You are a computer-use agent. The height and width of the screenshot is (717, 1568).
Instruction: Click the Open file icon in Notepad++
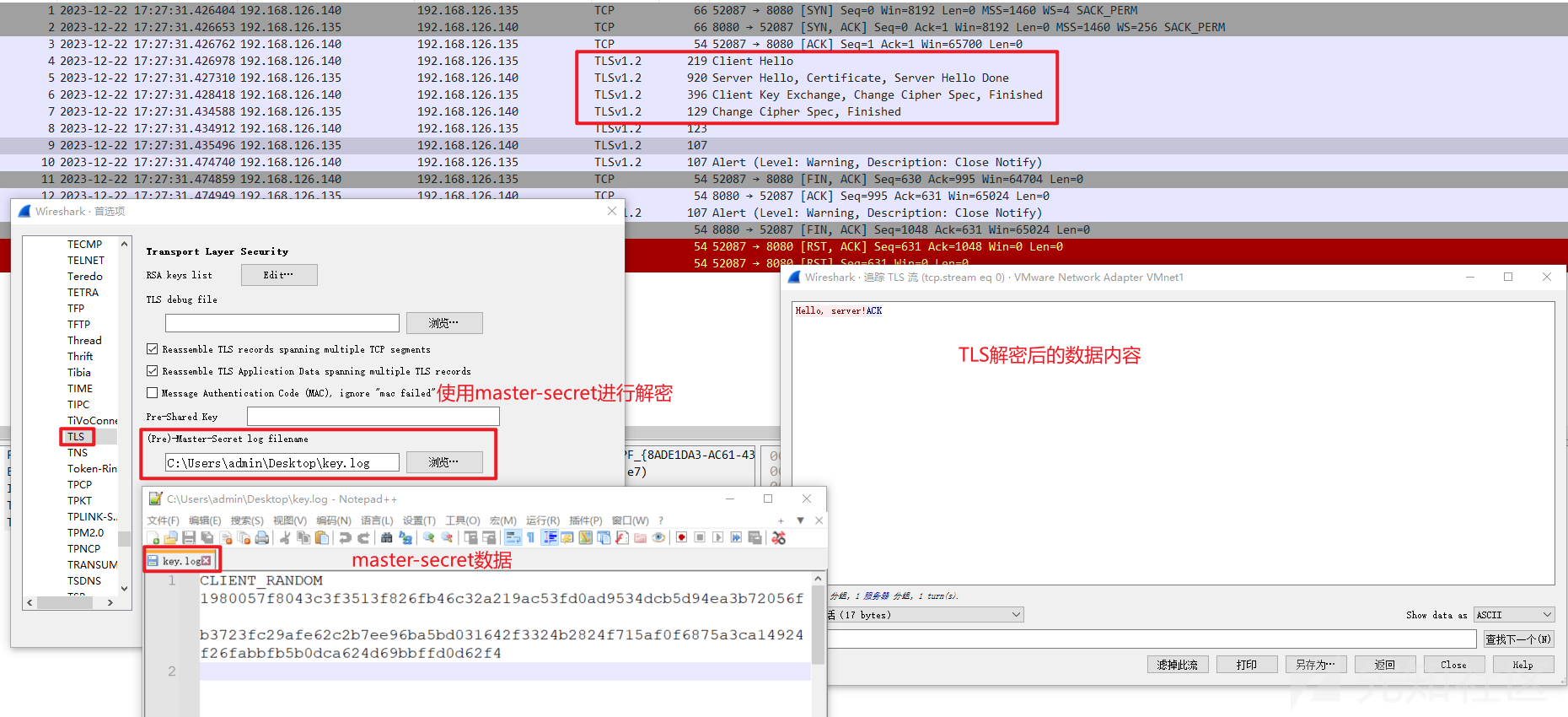170,537
